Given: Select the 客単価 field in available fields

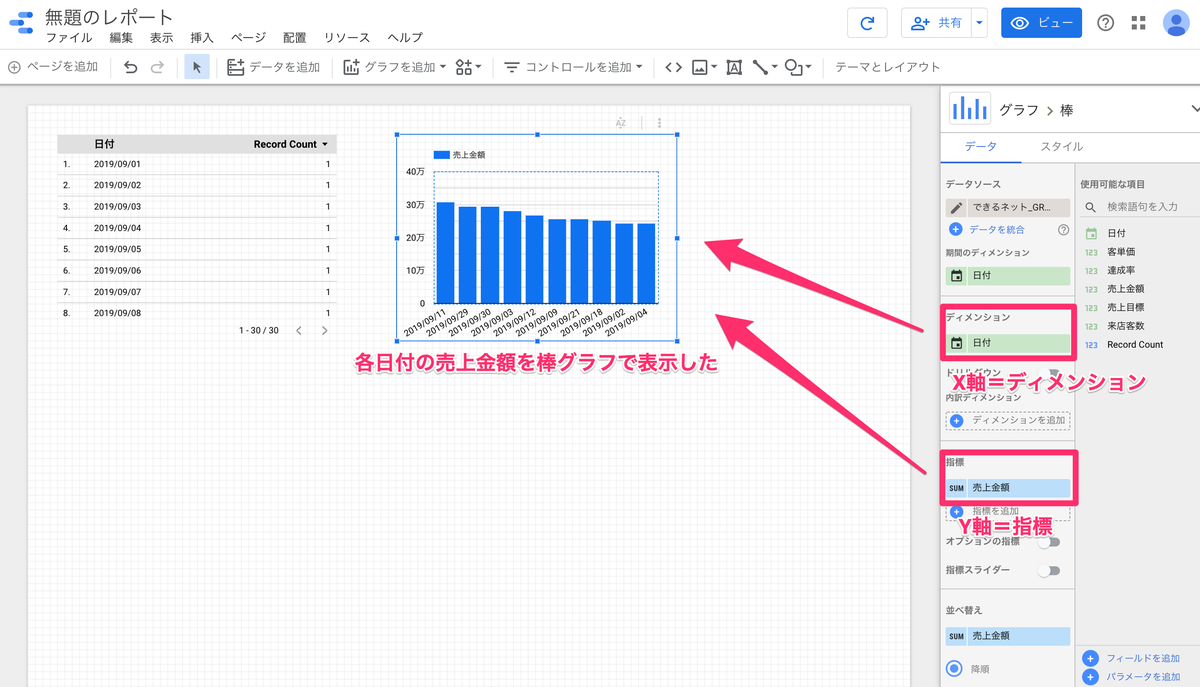Looking at the screenshot, I should point(1121,252).
